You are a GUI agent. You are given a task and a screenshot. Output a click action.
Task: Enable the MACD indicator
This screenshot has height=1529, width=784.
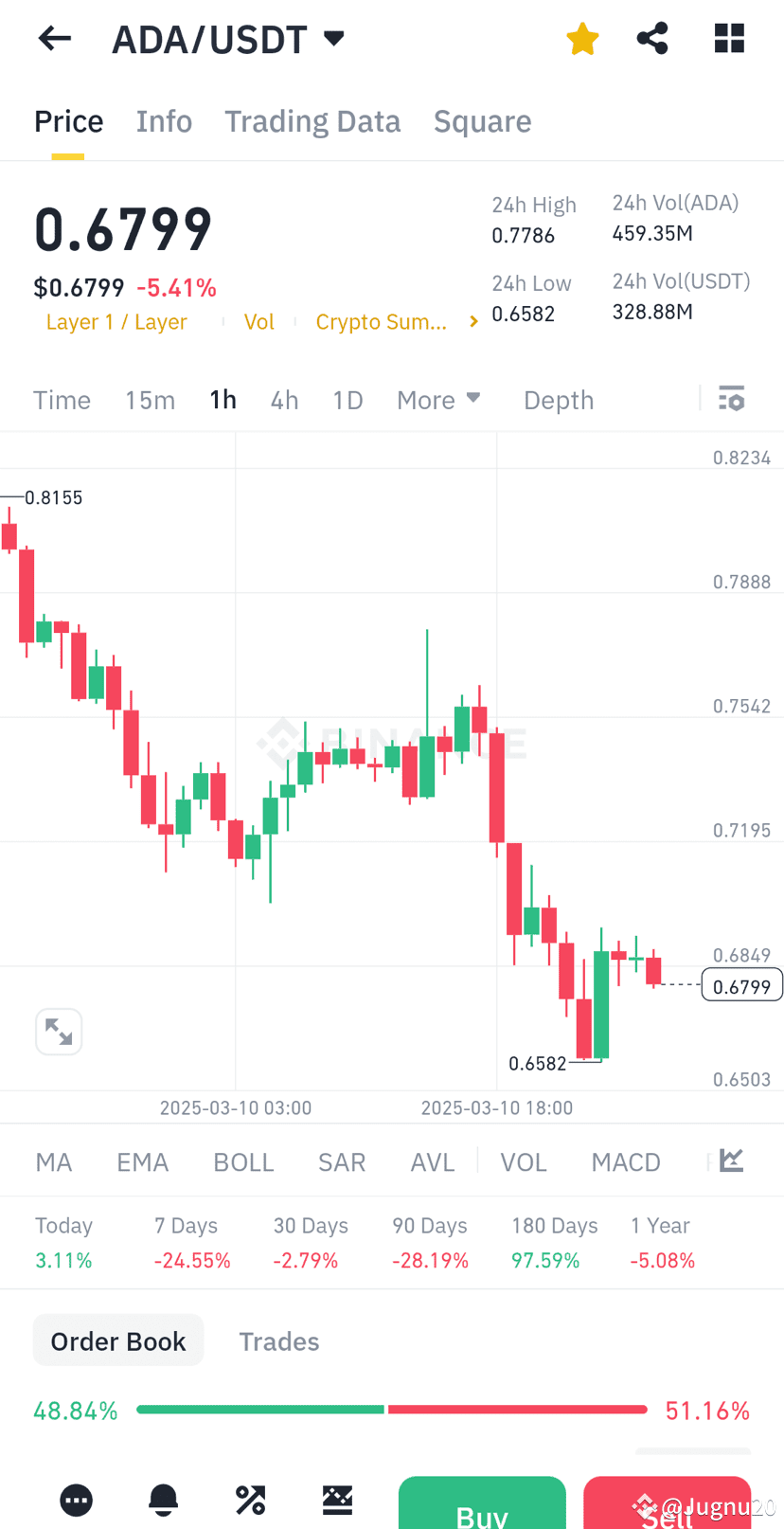point(625,1160)
